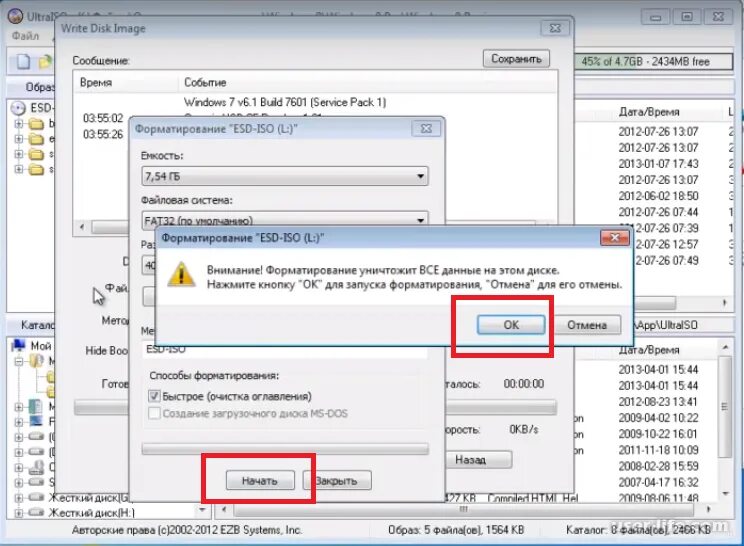The image size is (744, 546).
Task: Click the Событие column header
Action: [x=205, y=83]
